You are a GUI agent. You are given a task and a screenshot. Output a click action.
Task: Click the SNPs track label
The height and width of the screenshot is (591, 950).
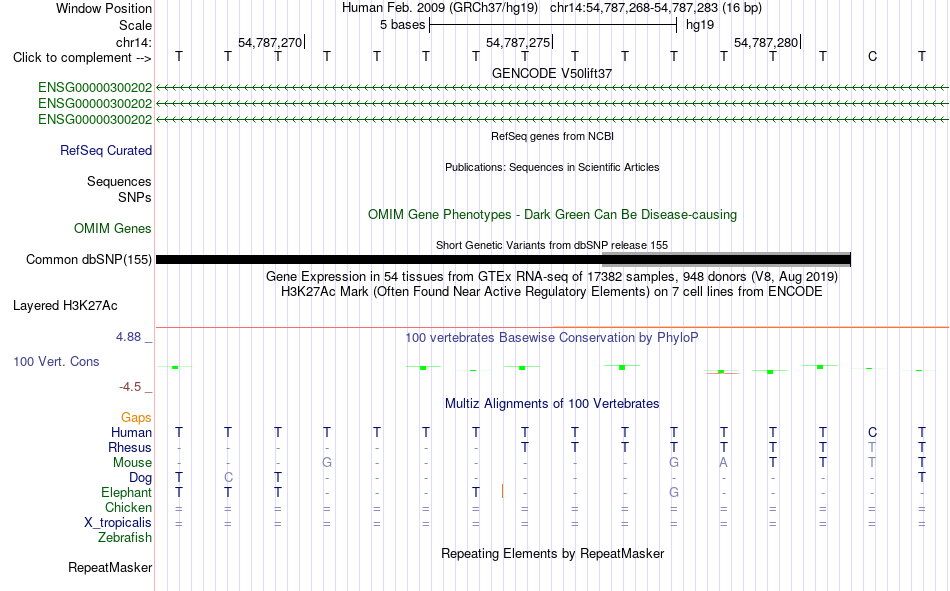pos(135,197)
